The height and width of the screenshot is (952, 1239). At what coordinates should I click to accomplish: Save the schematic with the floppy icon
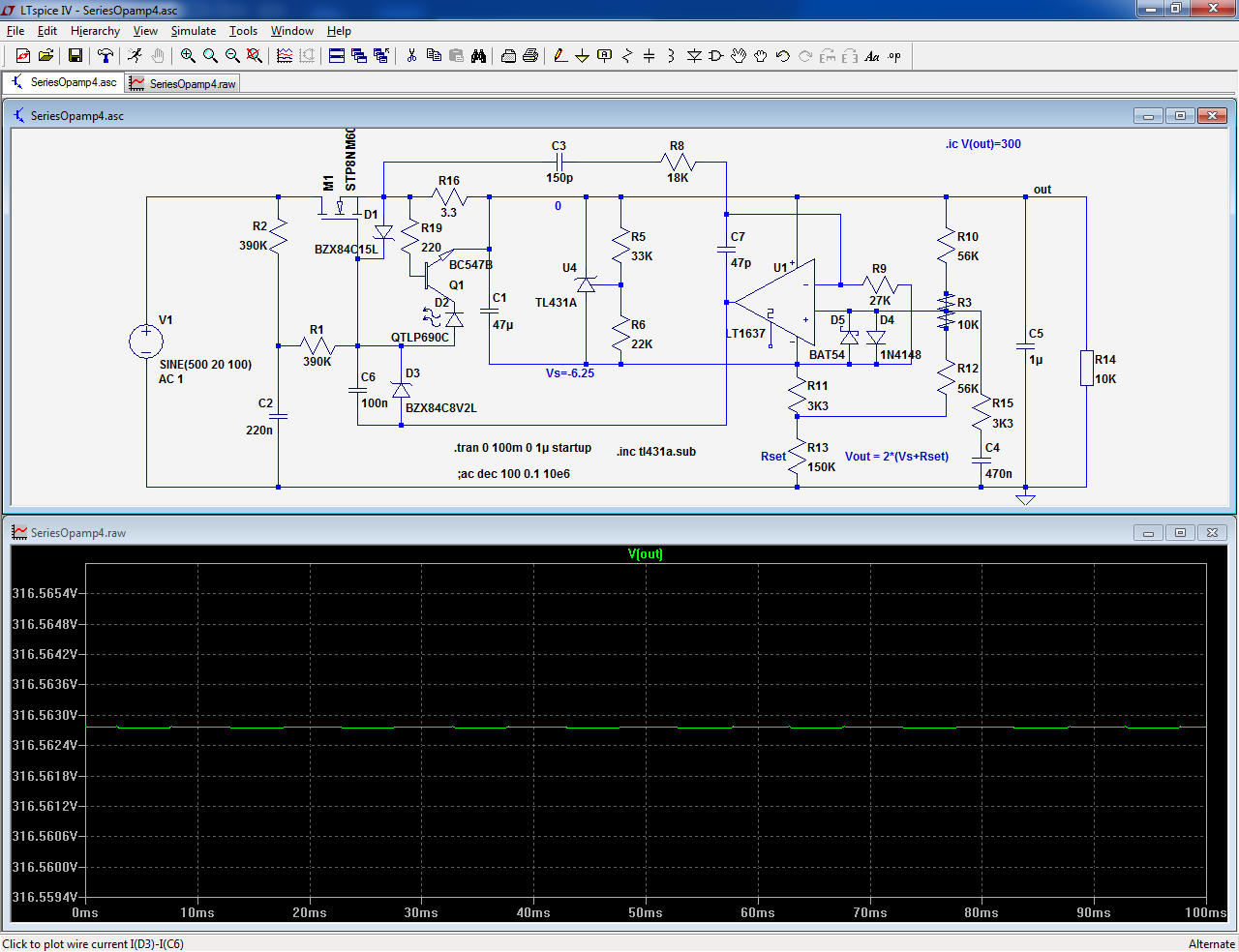click(75, 56)
